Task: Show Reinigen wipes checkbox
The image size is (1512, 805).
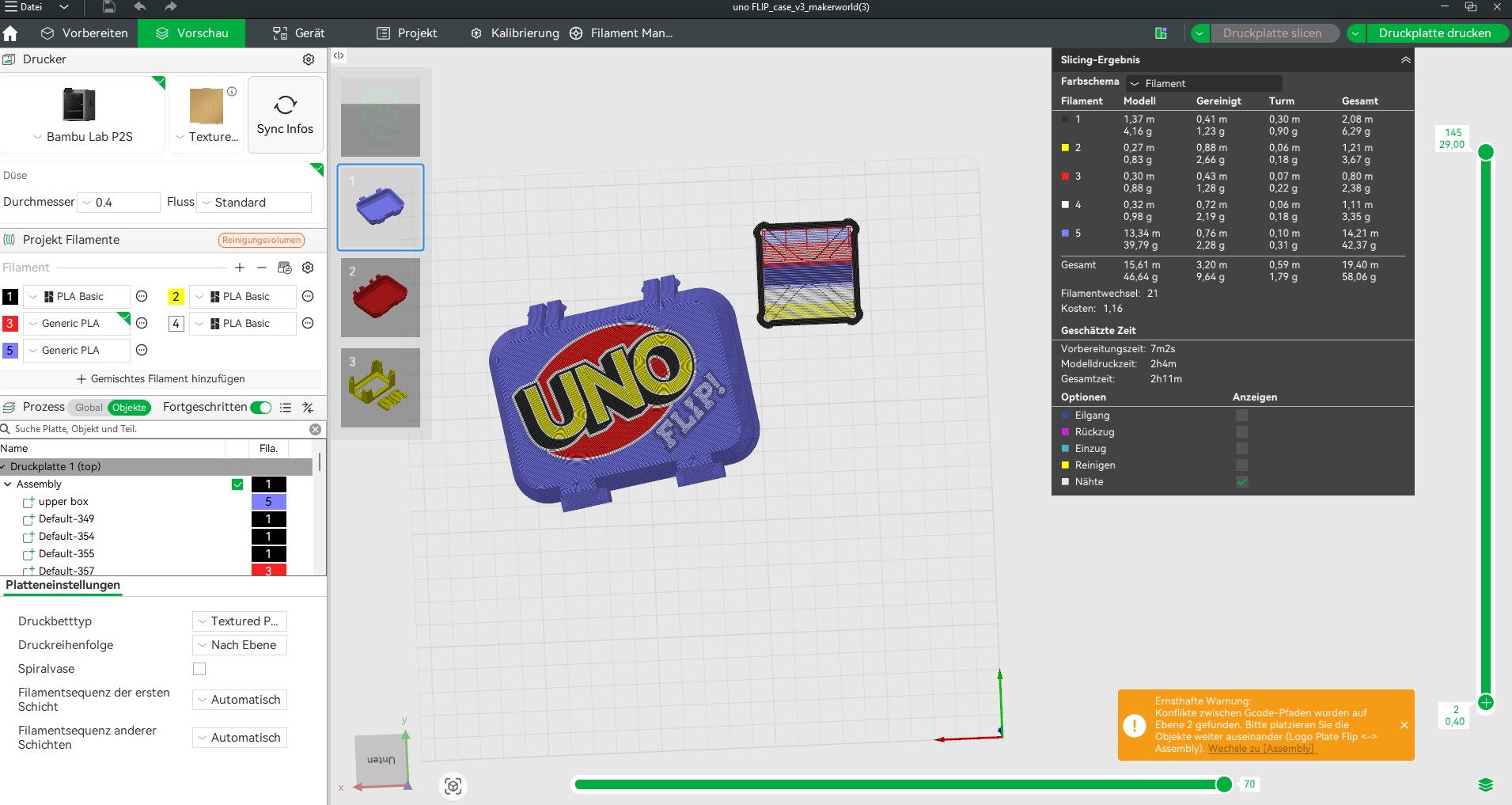Action: 1242,465
